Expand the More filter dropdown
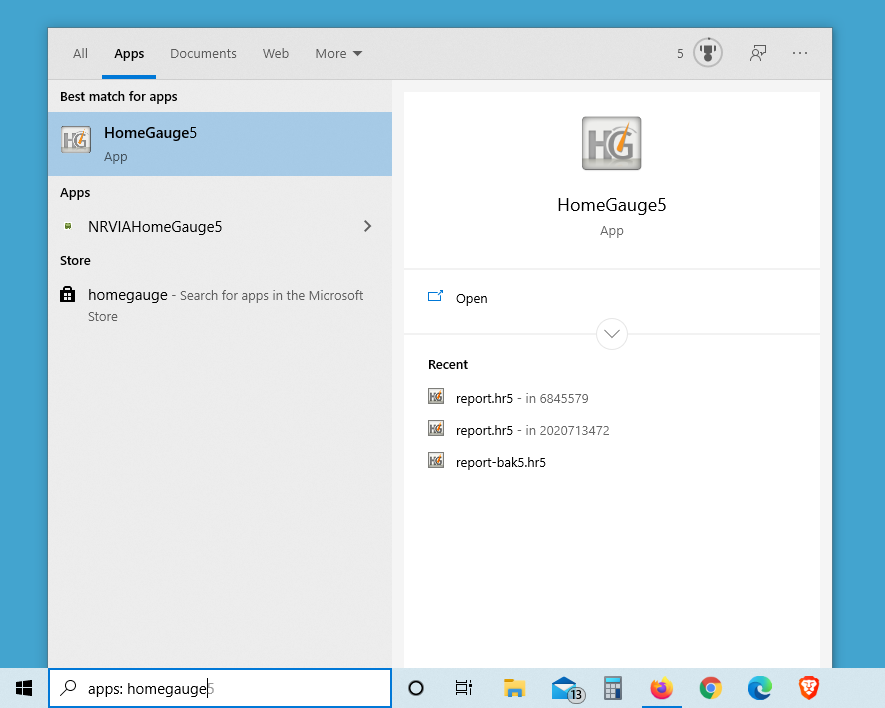885x708 pixels. pos(338,53)
